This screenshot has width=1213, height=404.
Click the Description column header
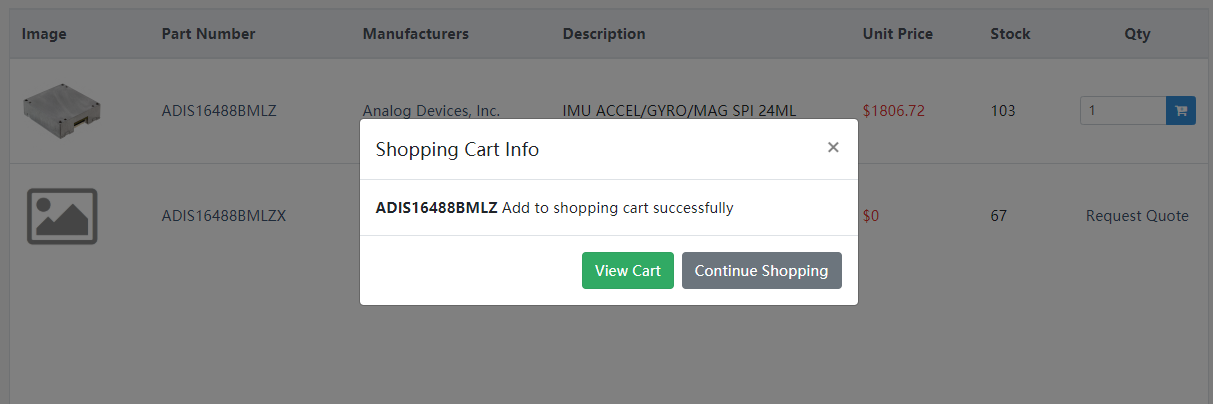pyautogui.click(x=604, y=34)
